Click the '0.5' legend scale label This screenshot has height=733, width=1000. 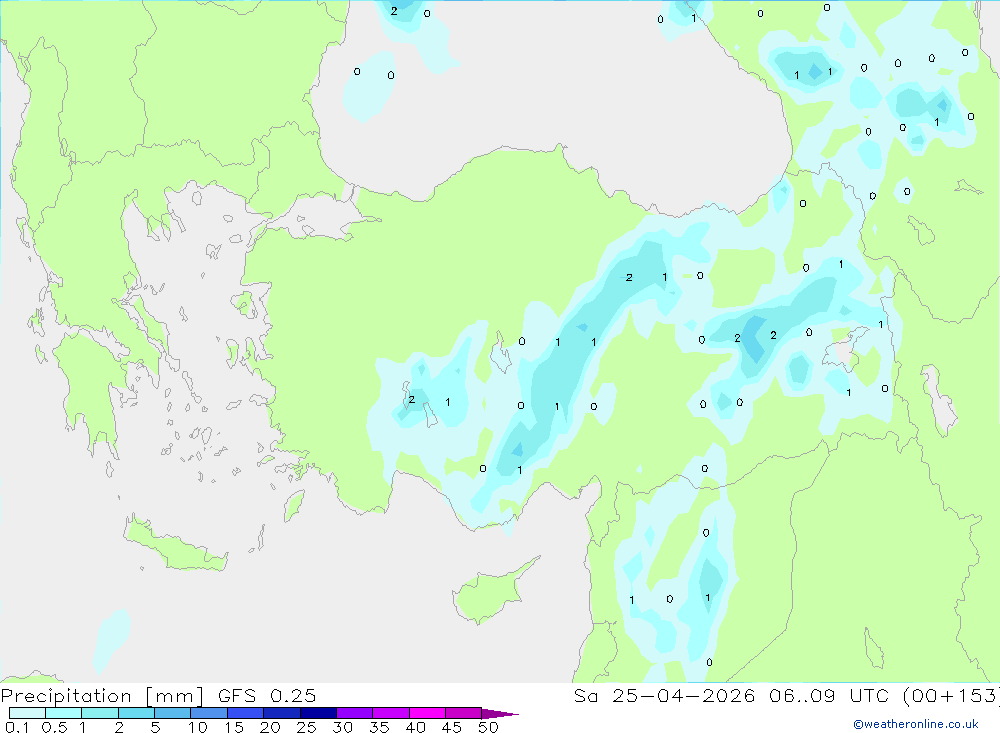click(x=55, y=727)
